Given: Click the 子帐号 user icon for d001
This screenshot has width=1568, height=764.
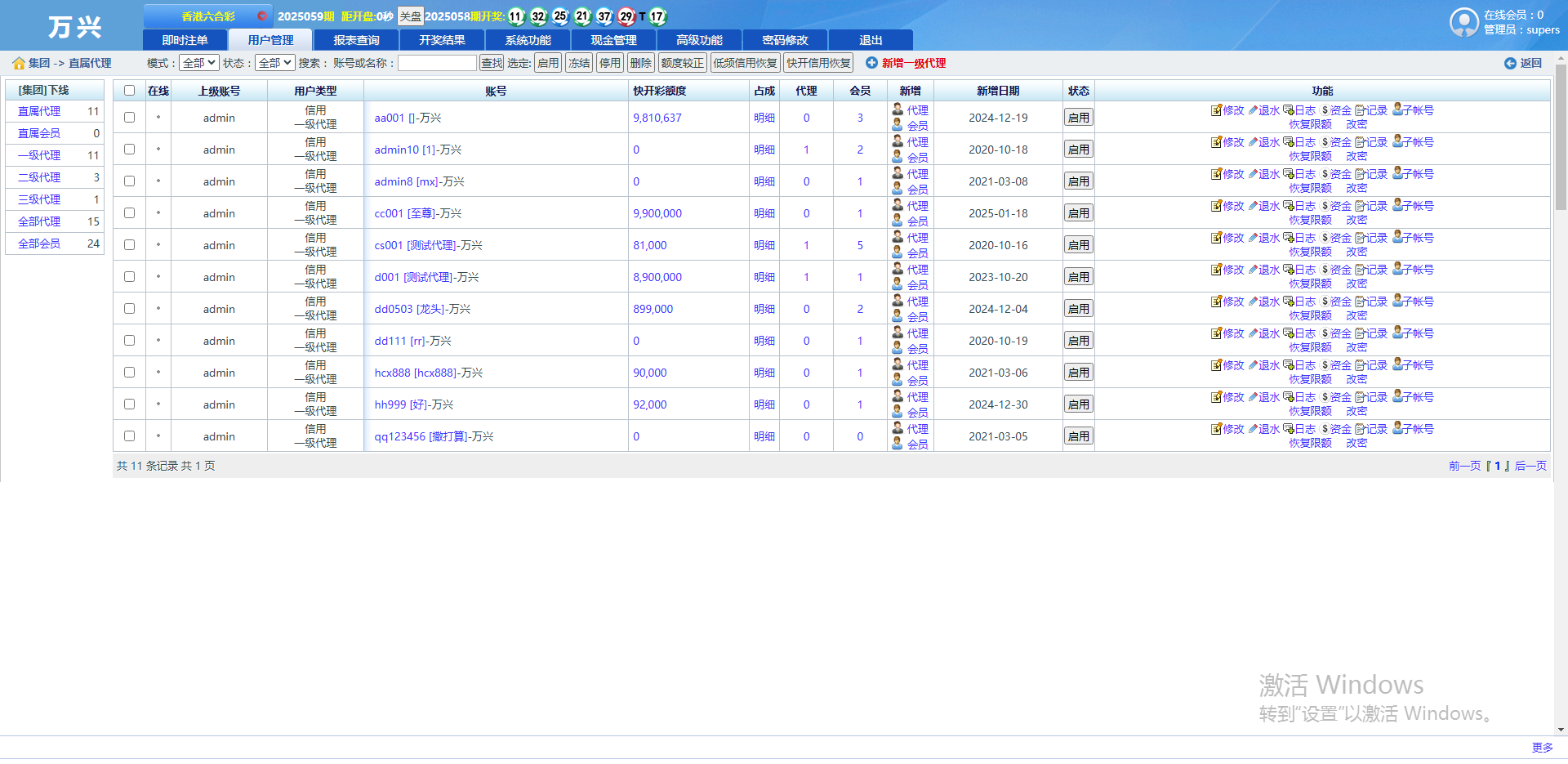Looking at the screenshot, I should click(1397, 270).
